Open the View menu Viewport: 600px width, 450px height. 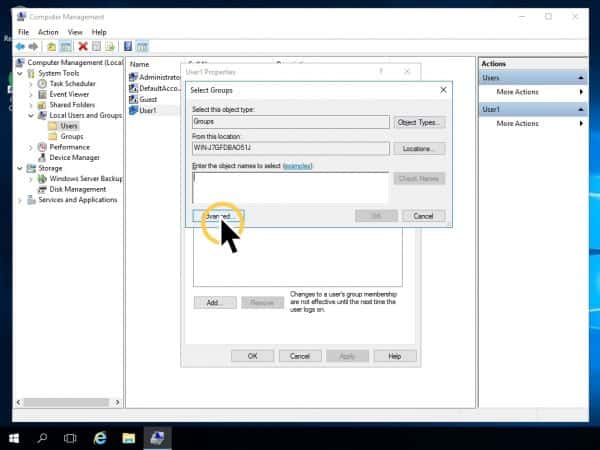(73, 32)
